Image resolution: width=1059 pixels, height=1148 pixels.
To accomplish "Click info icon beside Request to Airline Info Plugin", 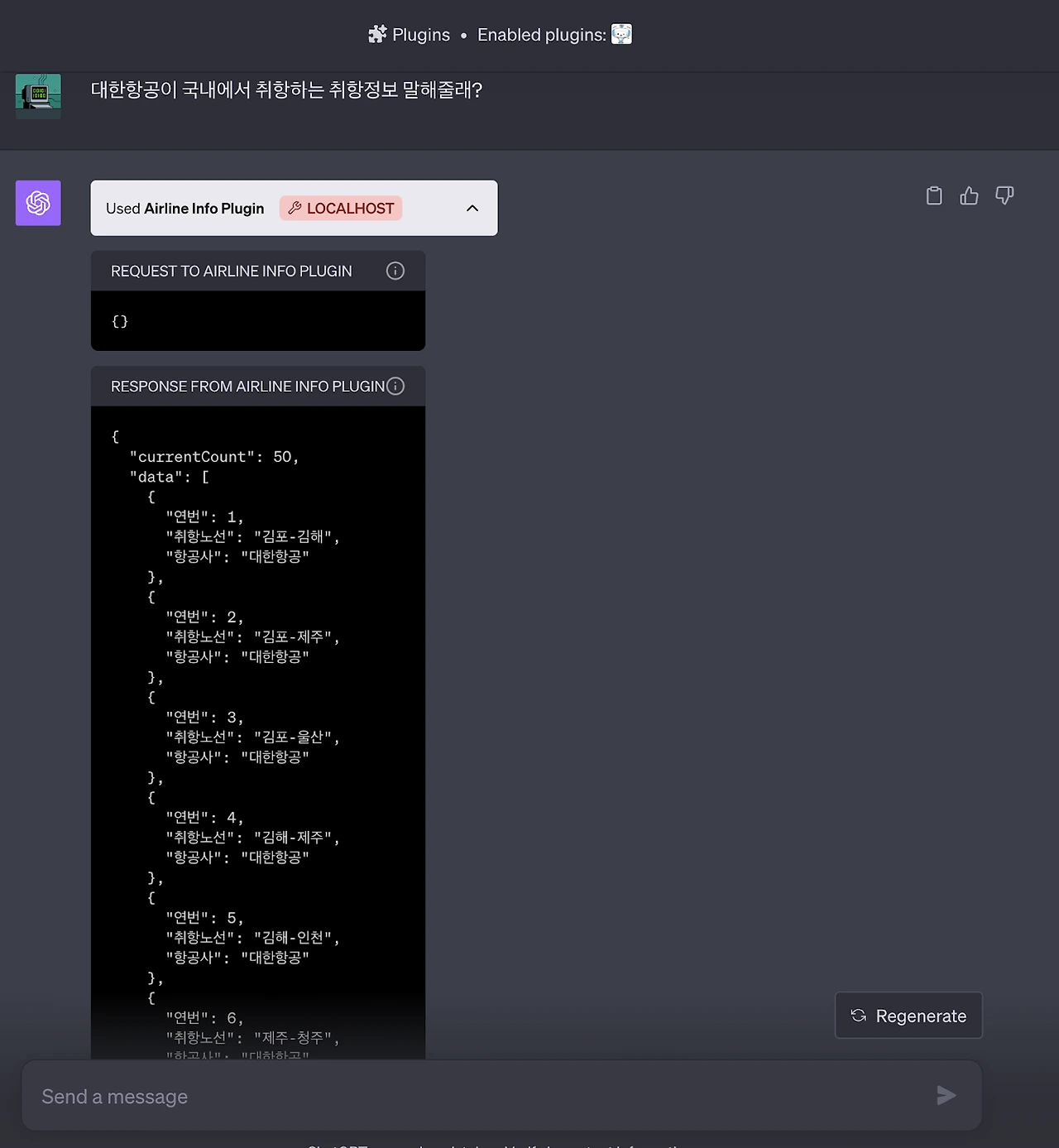I will (395, 271).
